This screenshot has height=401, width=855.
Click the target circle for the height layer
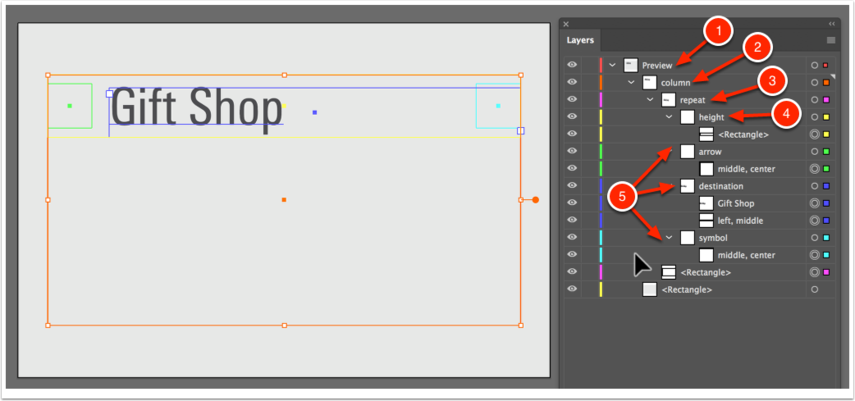click(x=814, y=117)
